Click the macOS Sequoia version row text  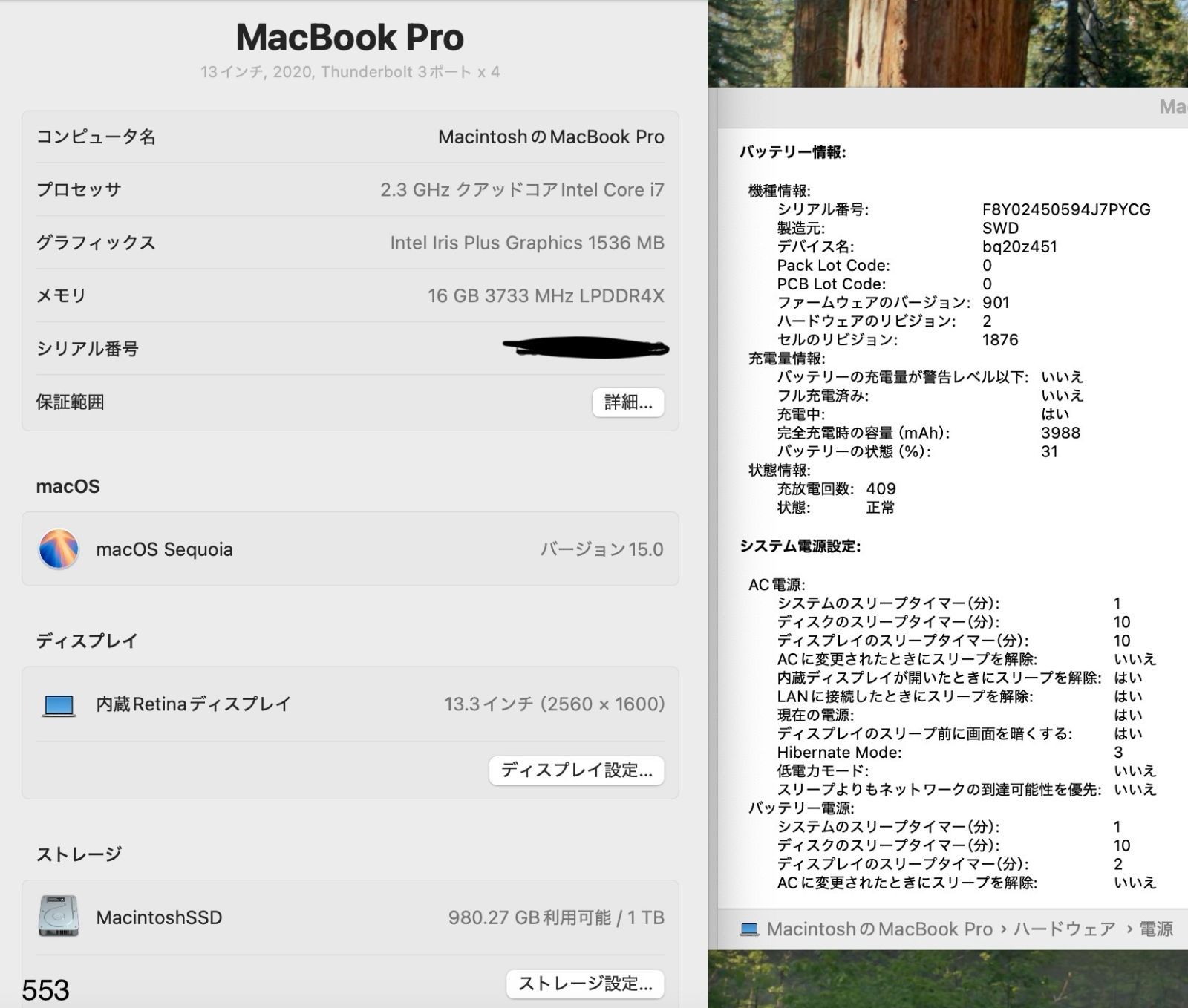pos(164,549)
